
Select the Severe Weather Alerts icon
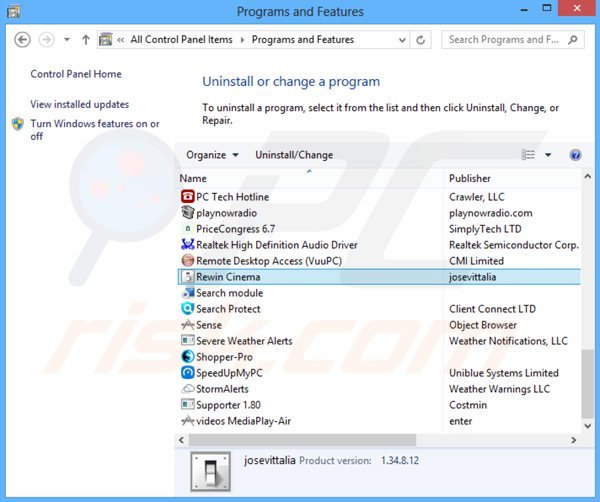point(188,341)
